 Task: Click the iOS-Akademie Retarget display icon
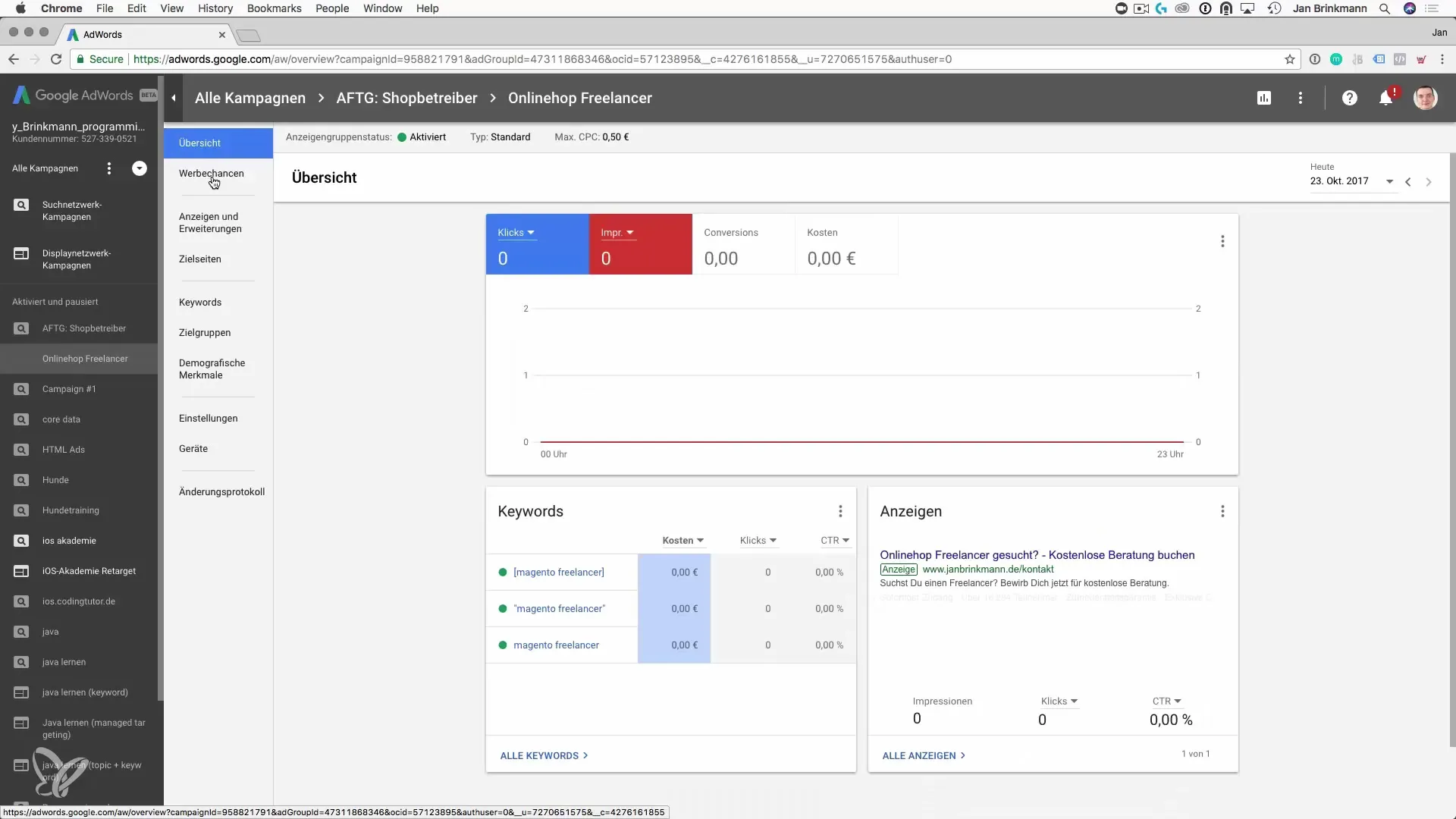tap(21, 571)
